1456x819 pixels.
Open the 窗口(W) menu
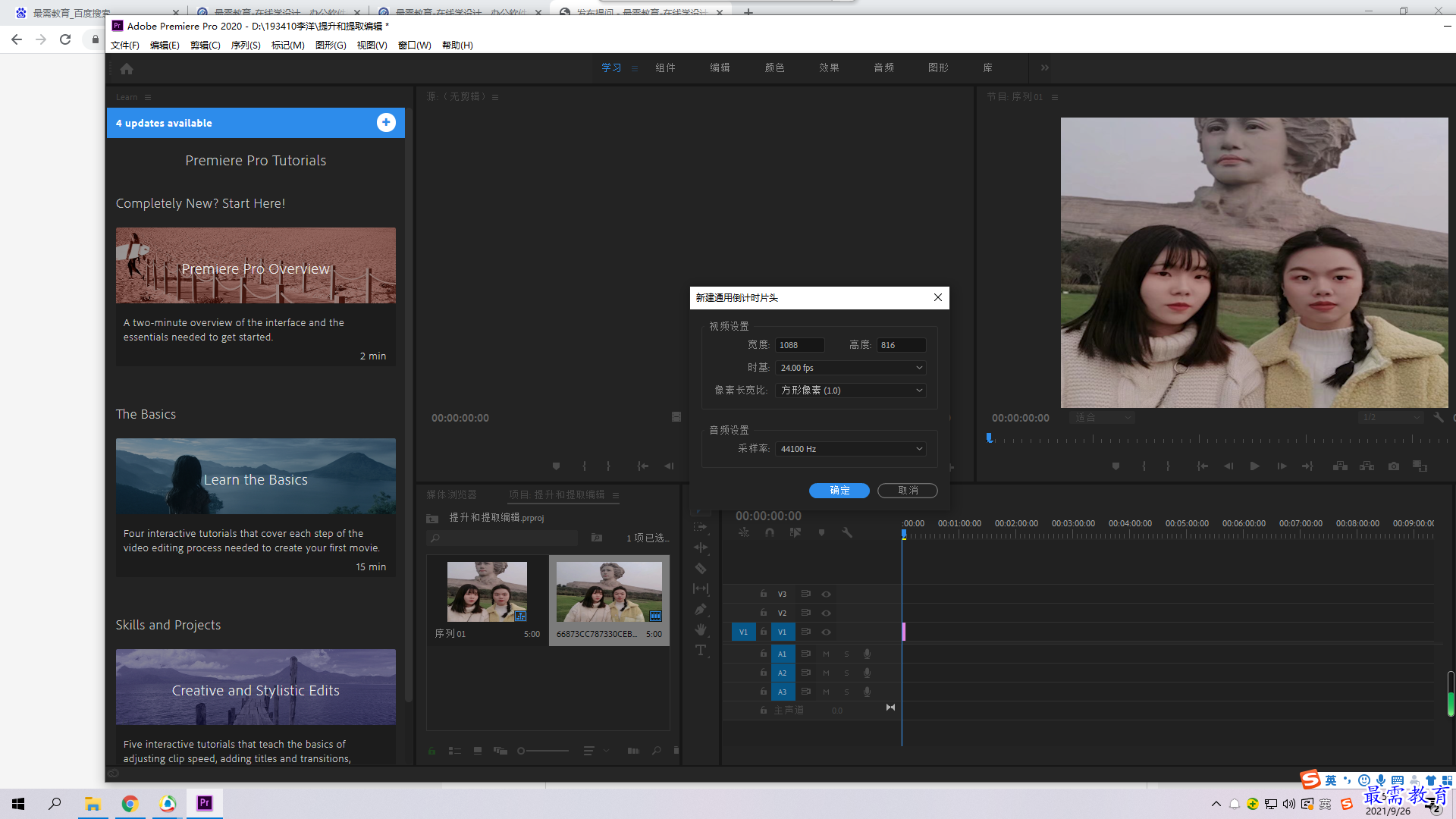[x=415, y=45]
